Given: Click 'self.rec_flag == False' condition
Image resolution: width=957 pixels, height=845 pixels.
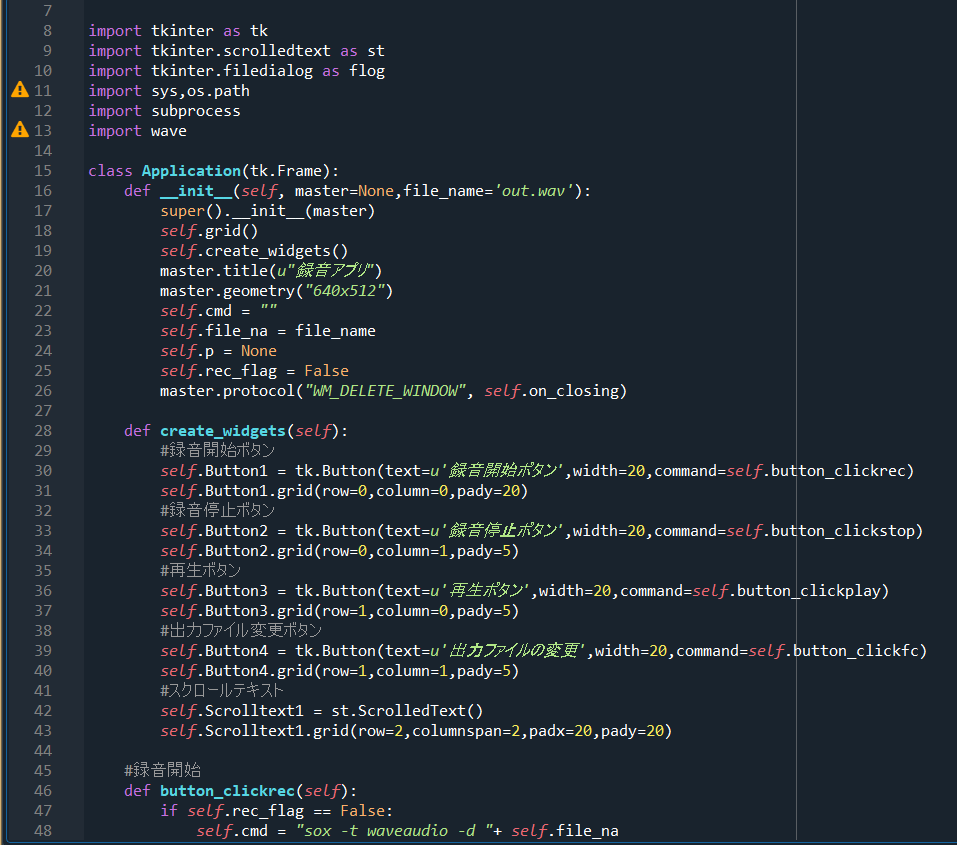Looking at the screenshot, I should tap(286, 811).
